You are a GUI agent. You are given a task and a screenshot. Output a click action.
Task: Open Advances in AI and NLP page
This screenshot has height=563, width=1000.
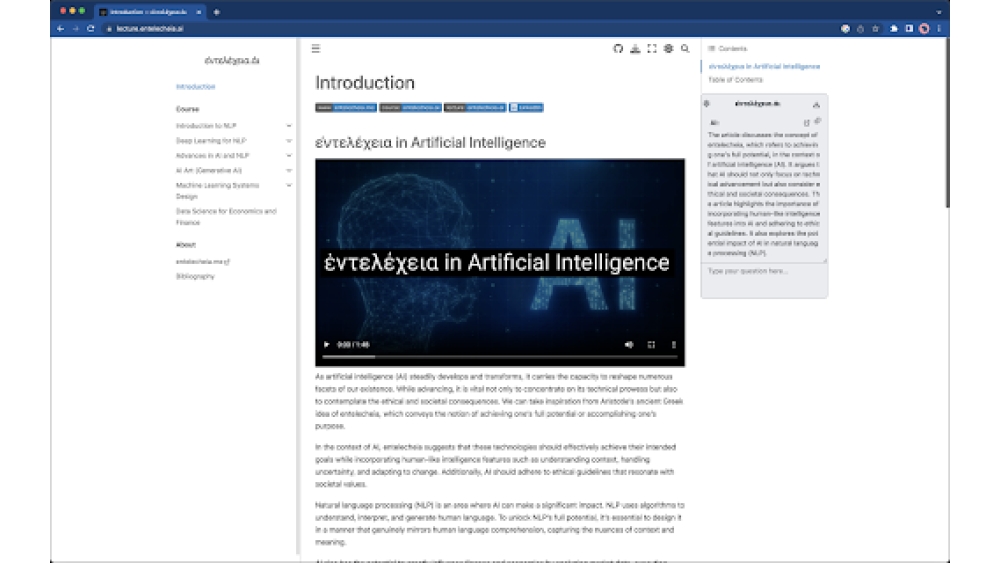[212, 156]
